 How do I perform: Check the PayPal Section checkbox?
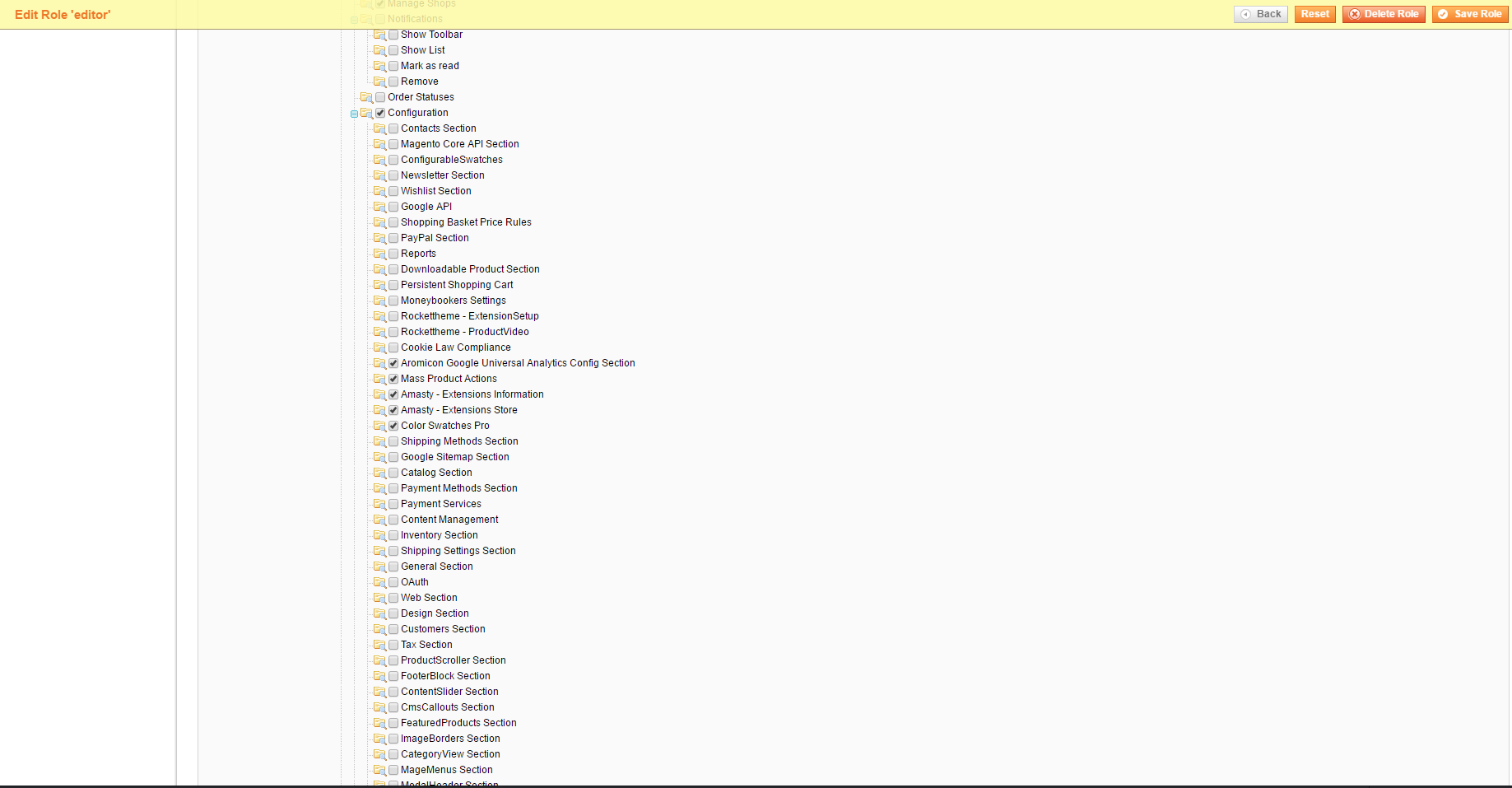393,238
